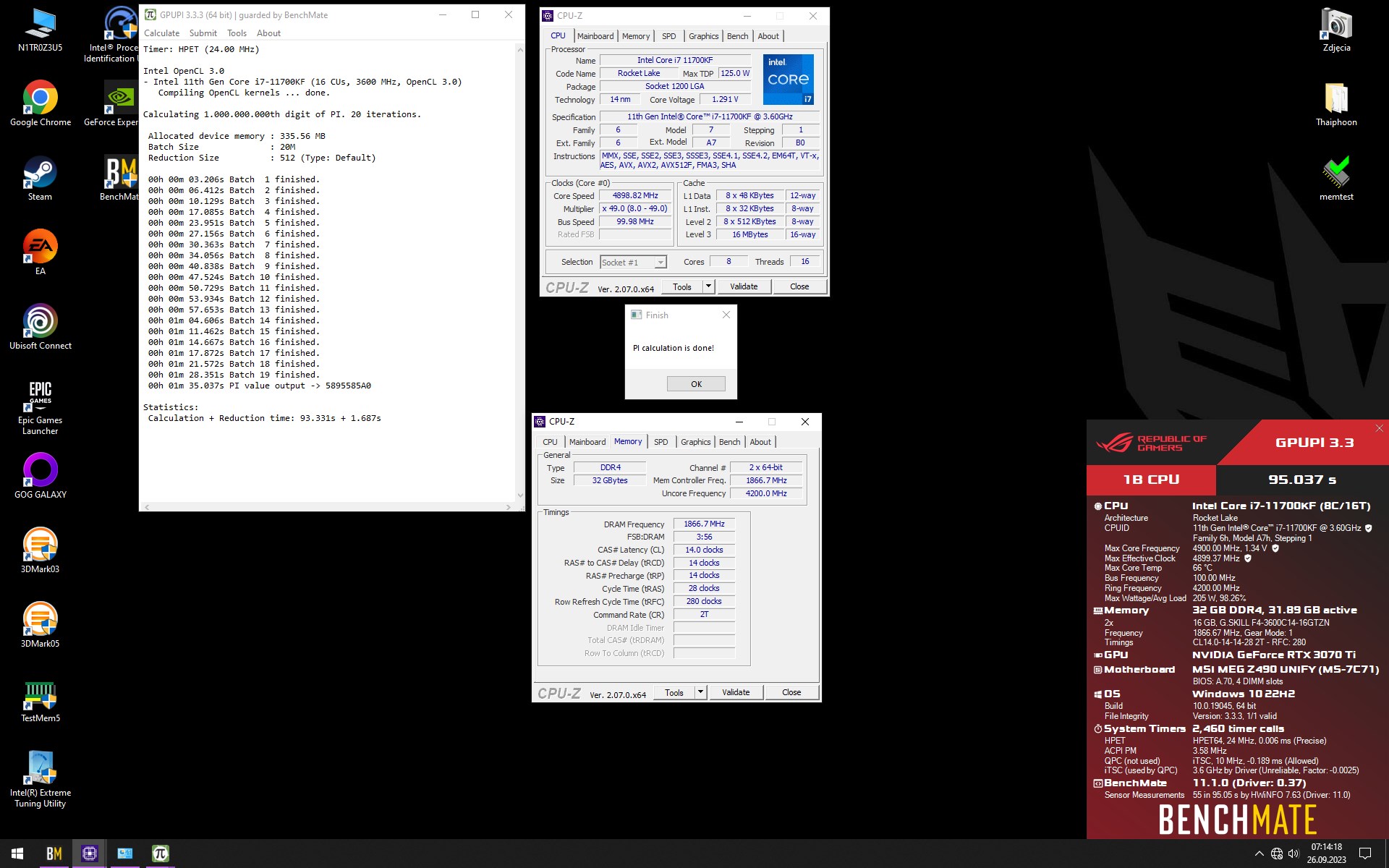This screenshot has height=868, width=1389.
Task: Launch memtest desktop shortcut
Action: click(1336, 179)
